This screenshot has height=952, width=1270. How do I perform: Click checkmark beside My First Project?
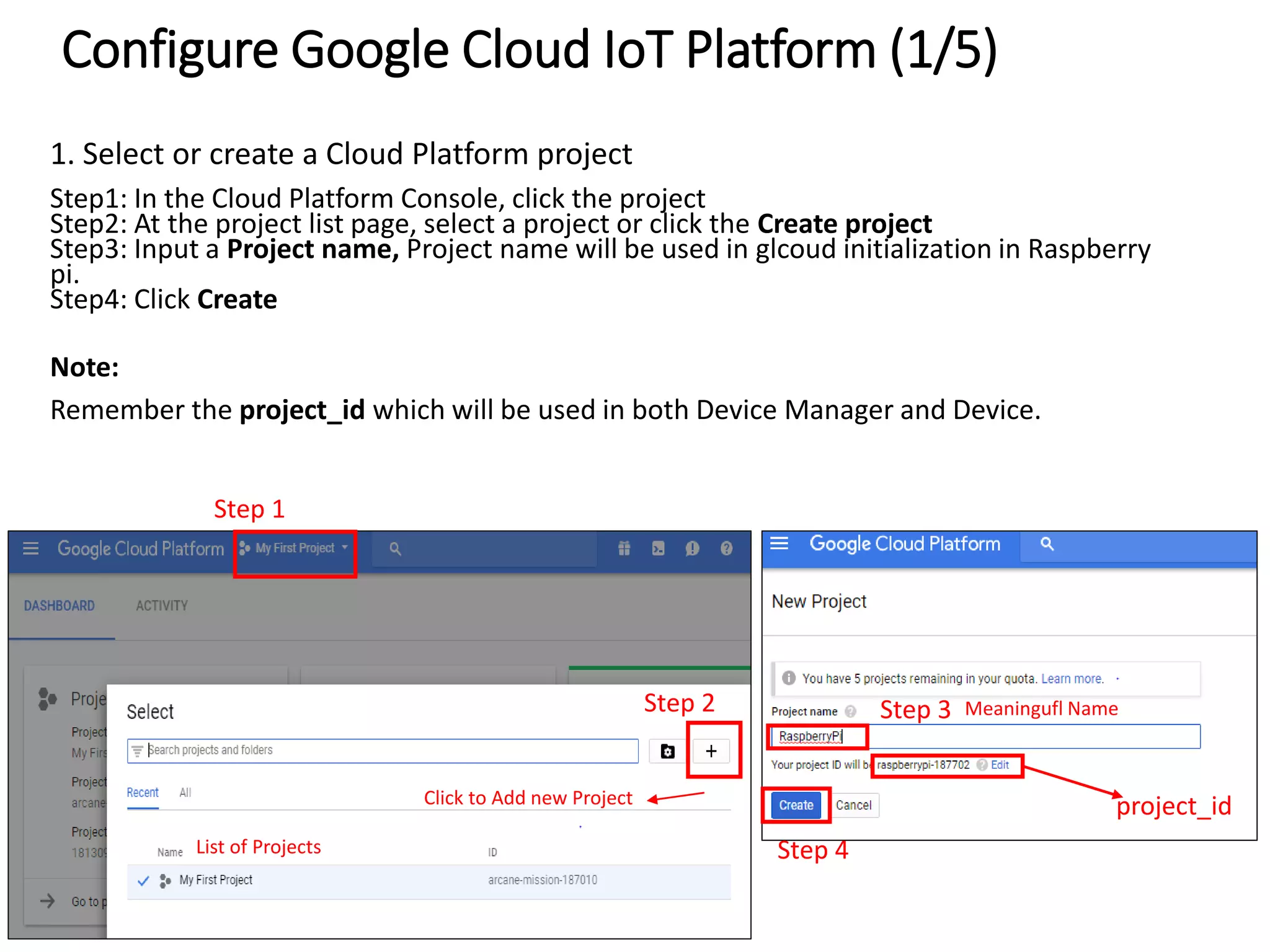pos(143,881)
